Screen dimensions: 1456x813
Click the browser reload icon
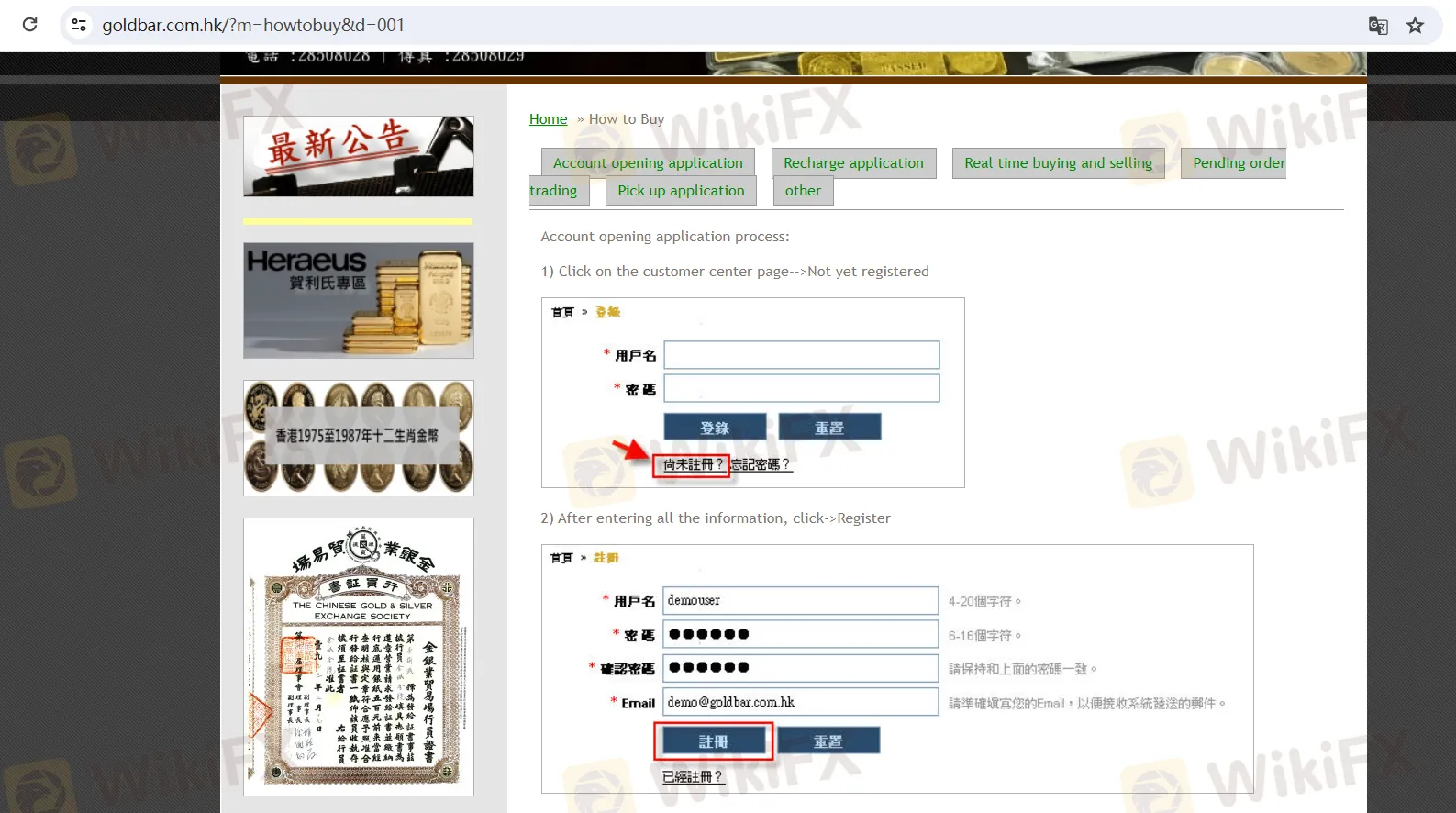point(29,25)
